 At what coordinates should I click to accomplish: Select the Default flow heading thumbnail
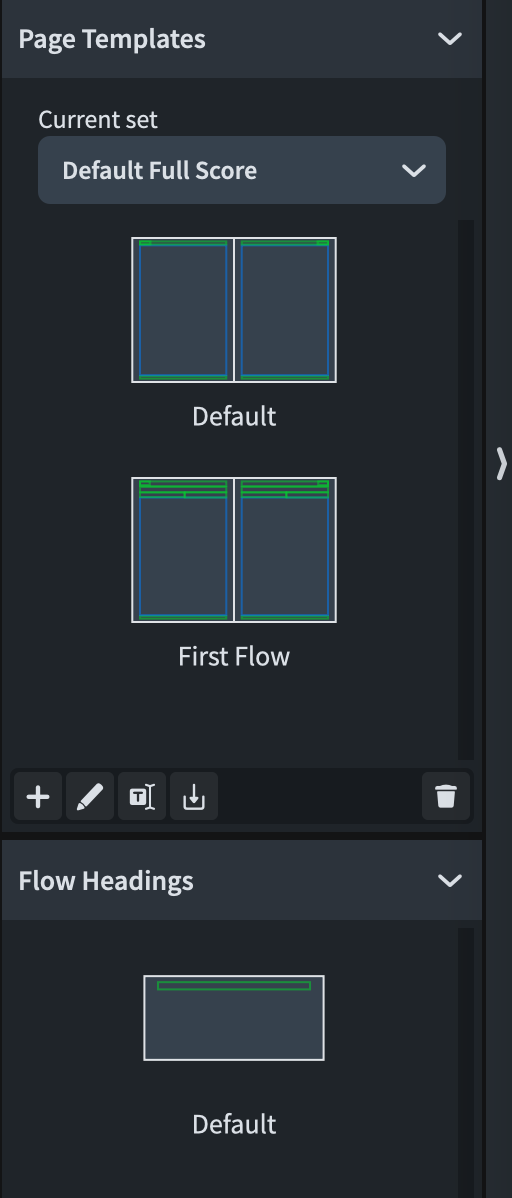point(234,1018)
